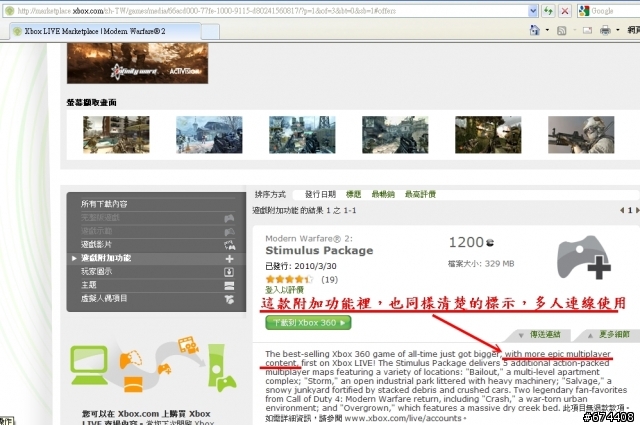Click the release date 2010/3/30 text
The width and height of the screenshot is (640, 425).
(x=301, y=266)
